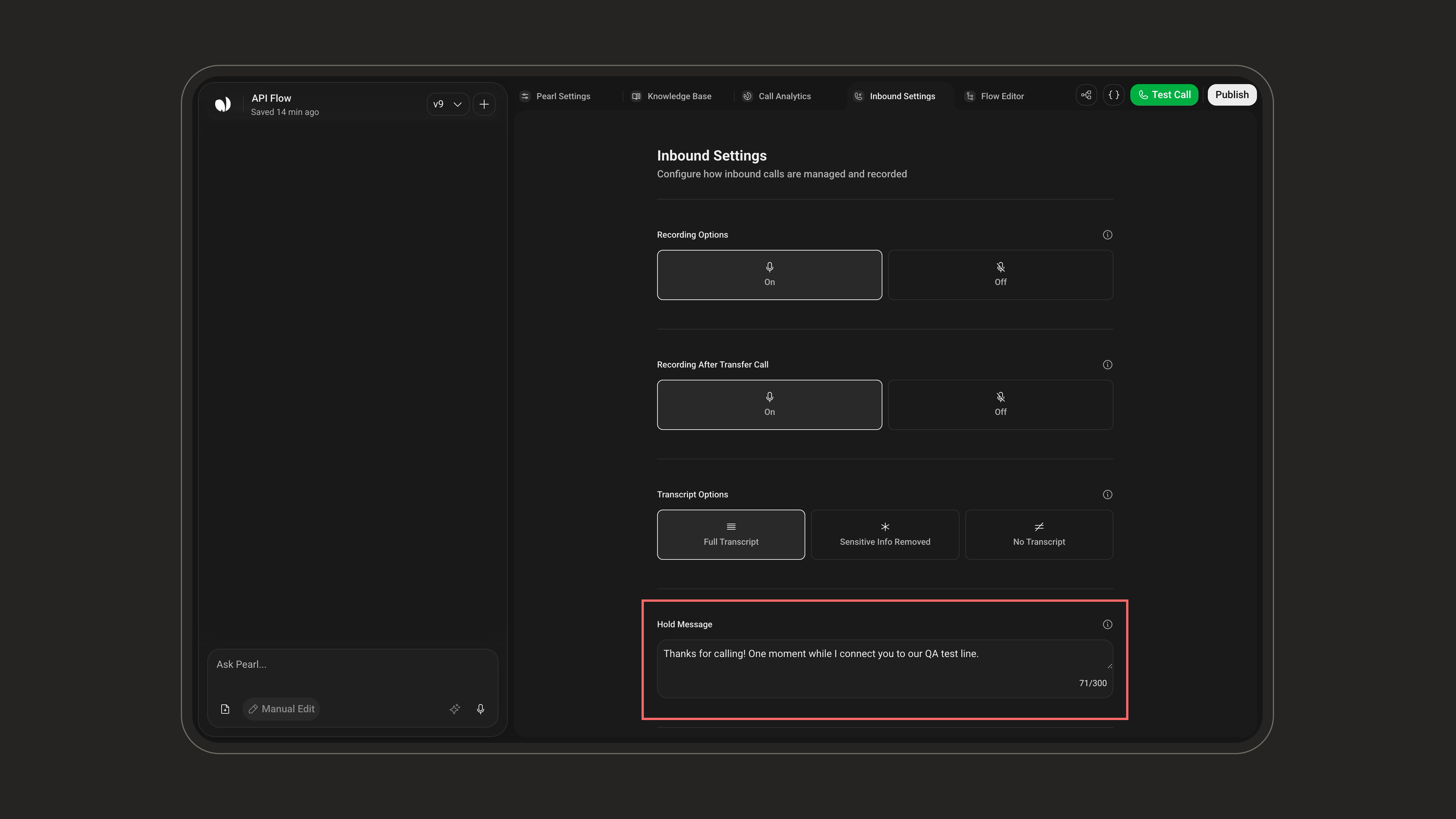
Task: Click the 71/300 character counter
Action: (1093, 683)
